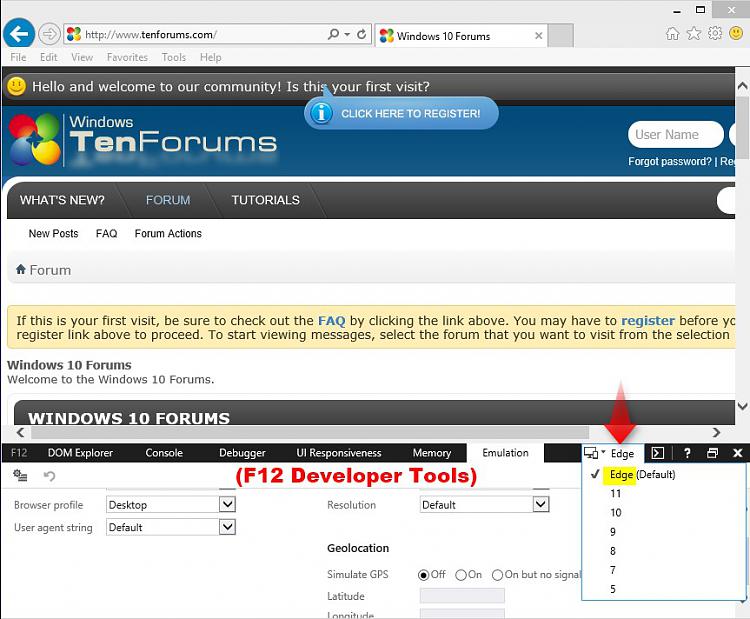Viewport: 750px width, 619px height.
Task: Click the persist emulation settings icon
Action: 20,475
